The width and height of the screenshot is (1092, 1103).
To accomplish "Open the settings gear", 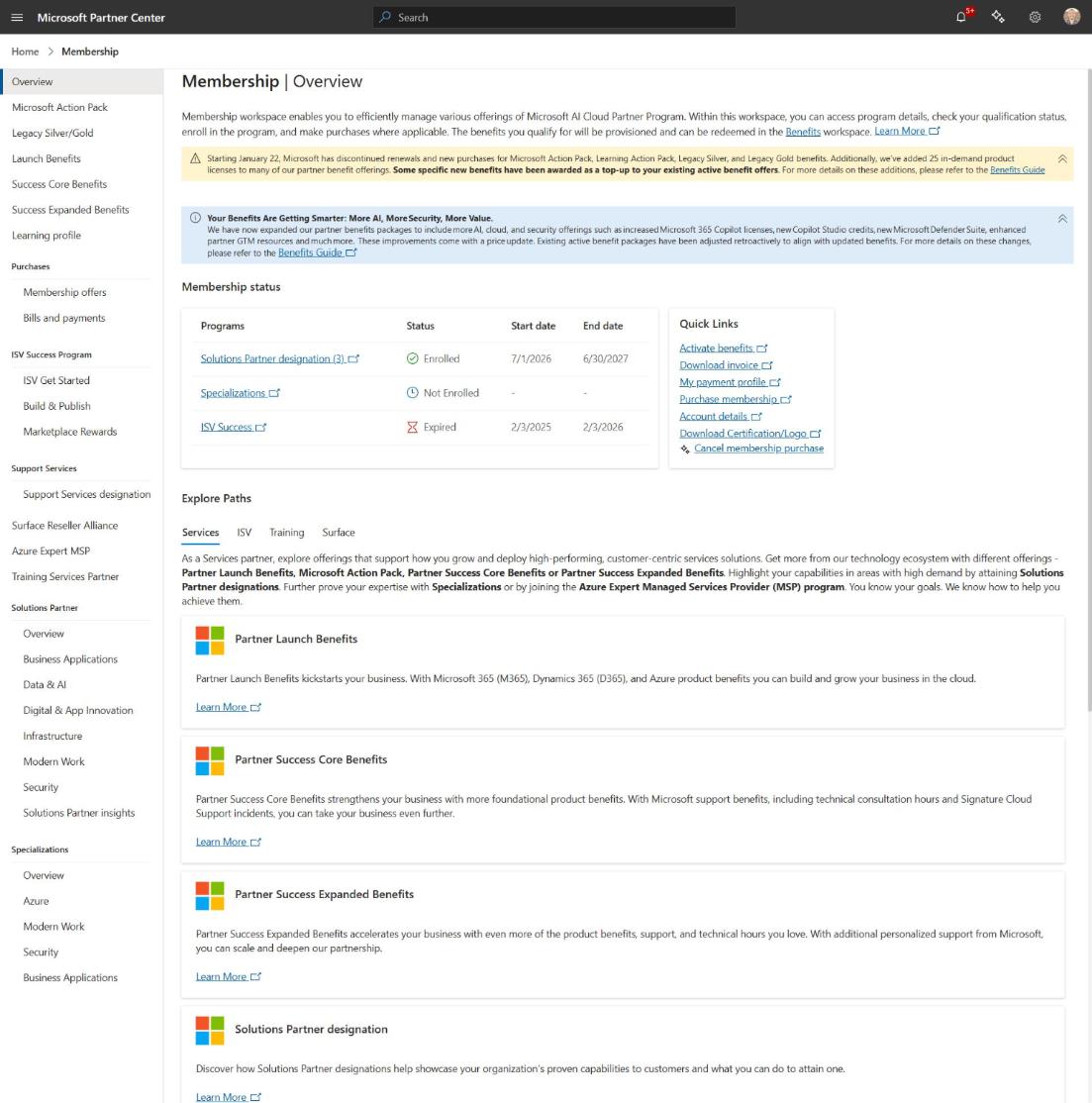I will point(1035,17).
